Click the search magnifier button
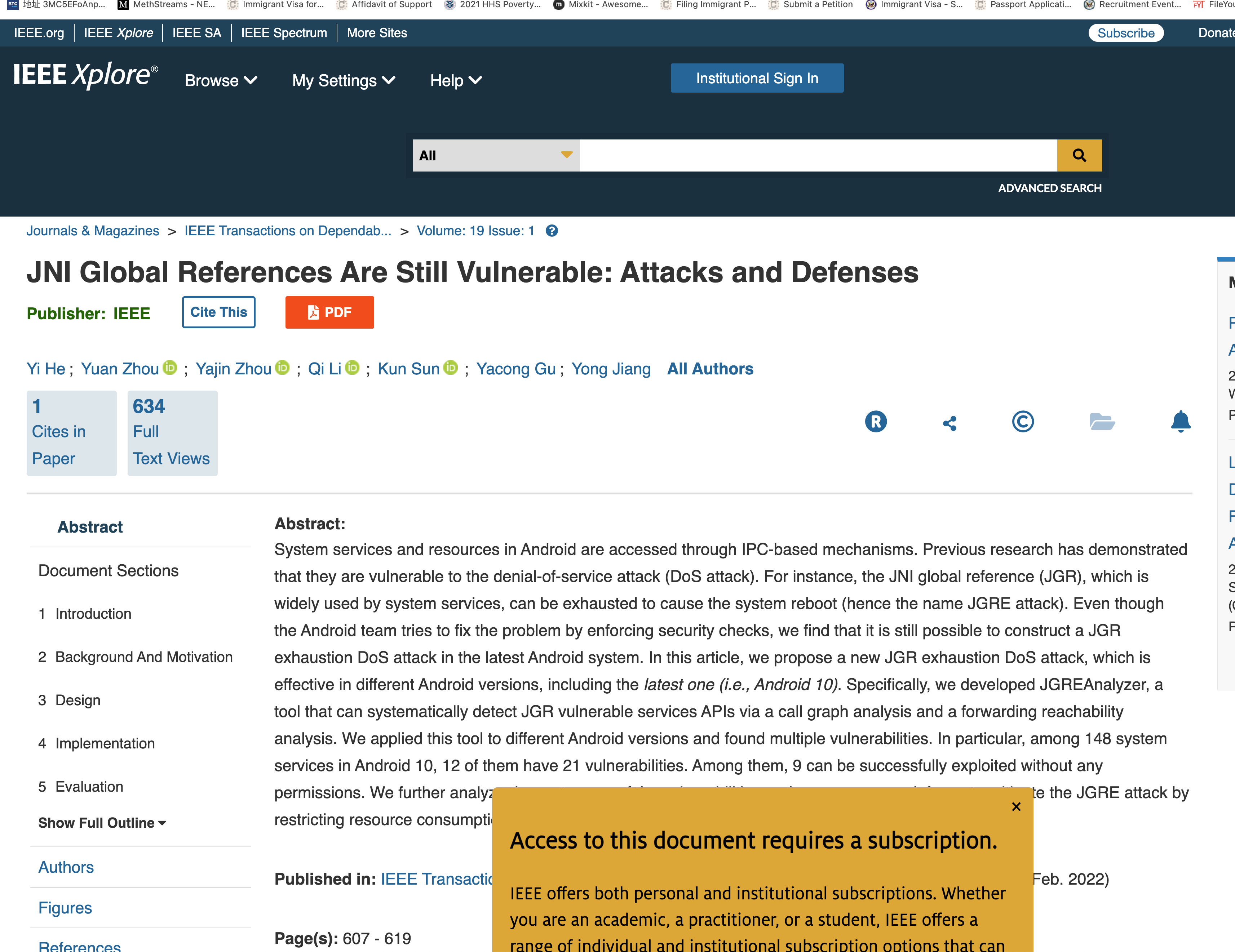This screenshot has height=952, width=1235. pyautogui.click(x=1079, y=155)
